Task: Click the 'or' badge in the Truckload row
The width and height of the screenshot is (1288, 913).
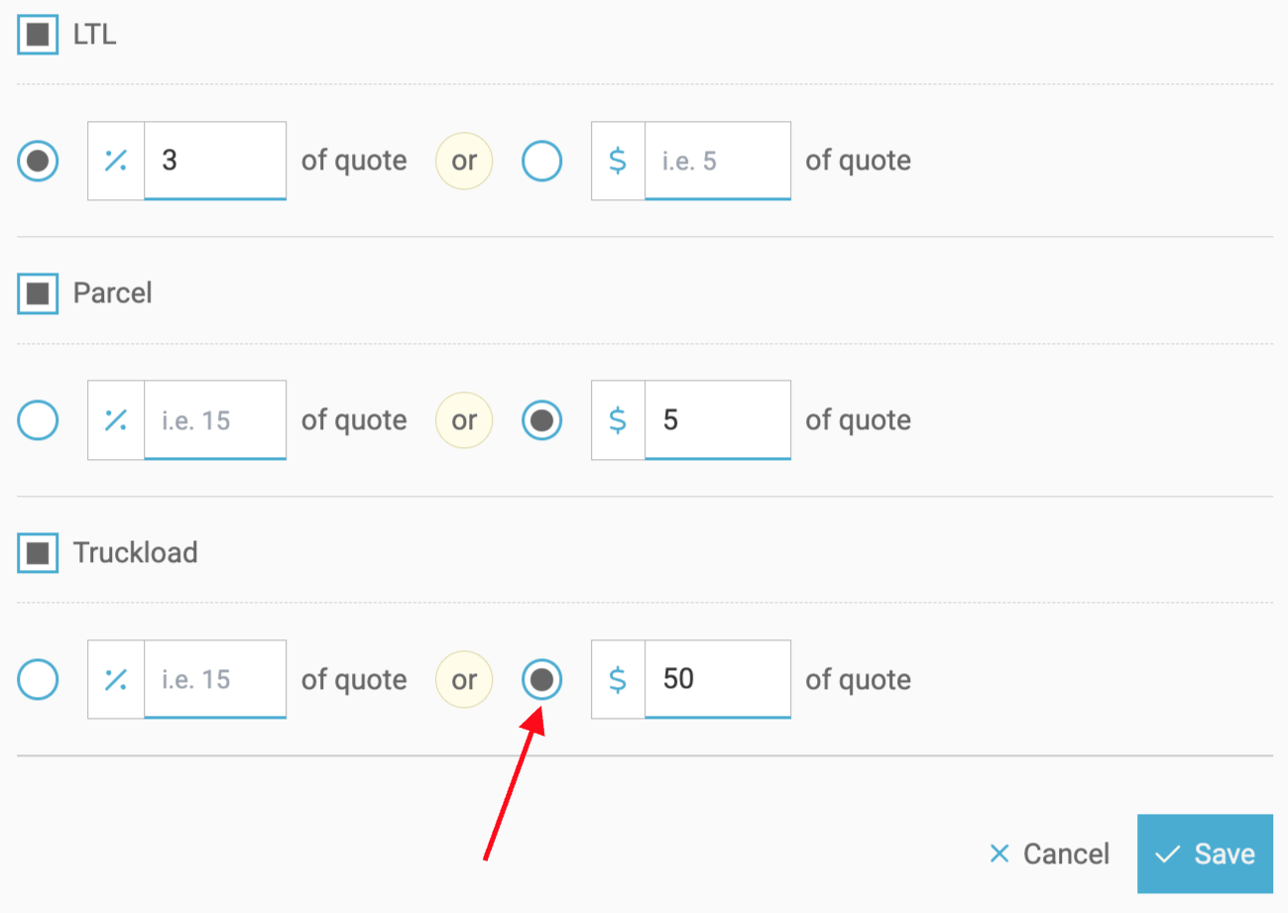Action: point(464,679)
